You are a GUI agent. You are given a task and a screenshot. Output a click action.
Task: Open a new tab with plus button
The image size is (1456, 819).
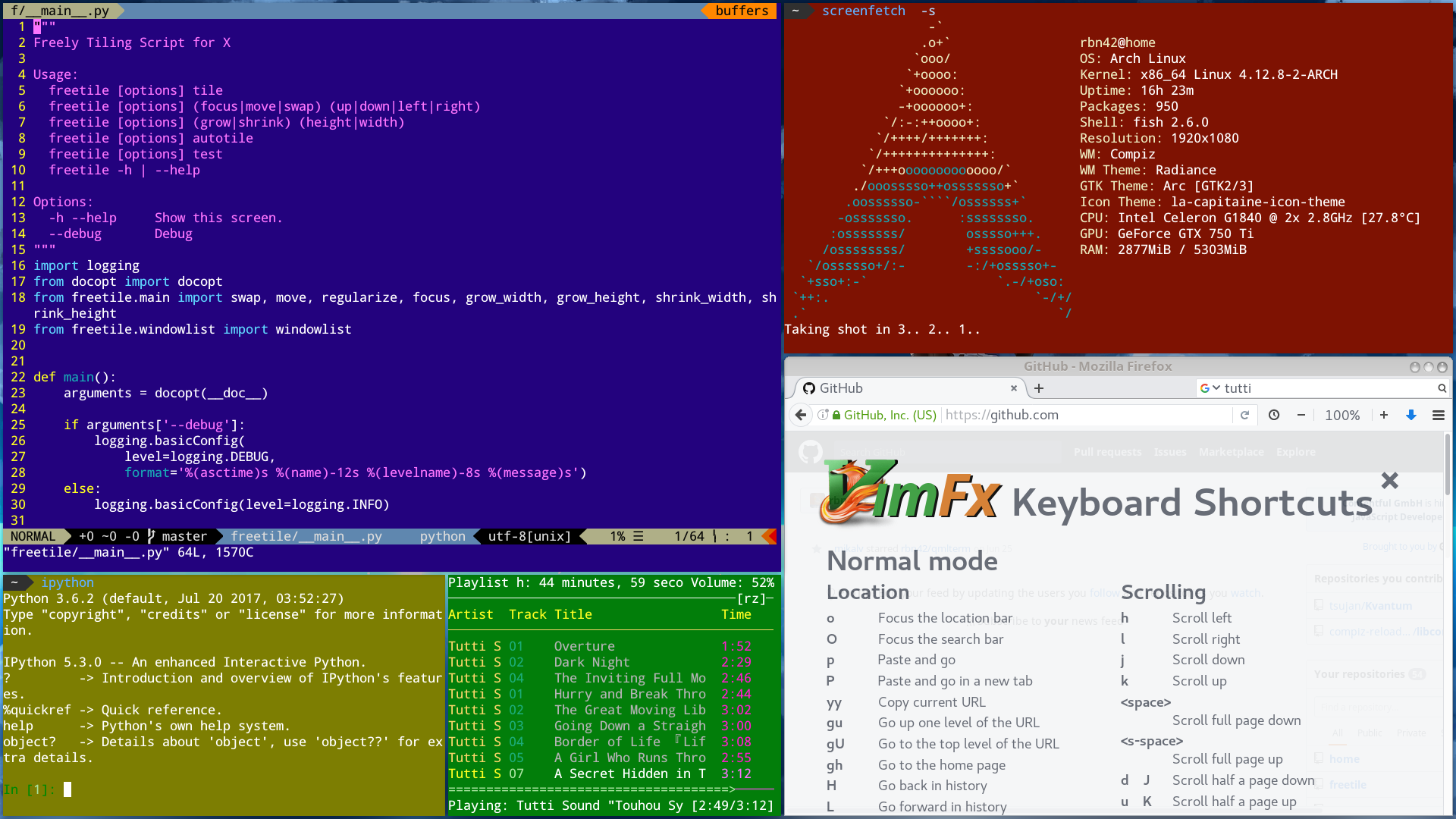tap(1039, 388)
